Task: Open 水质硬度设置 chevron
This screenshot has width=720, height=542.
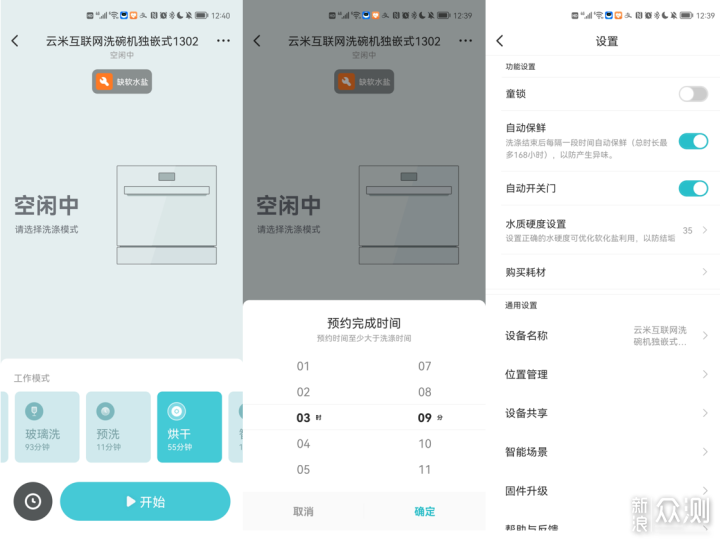Action: point(705,230)
